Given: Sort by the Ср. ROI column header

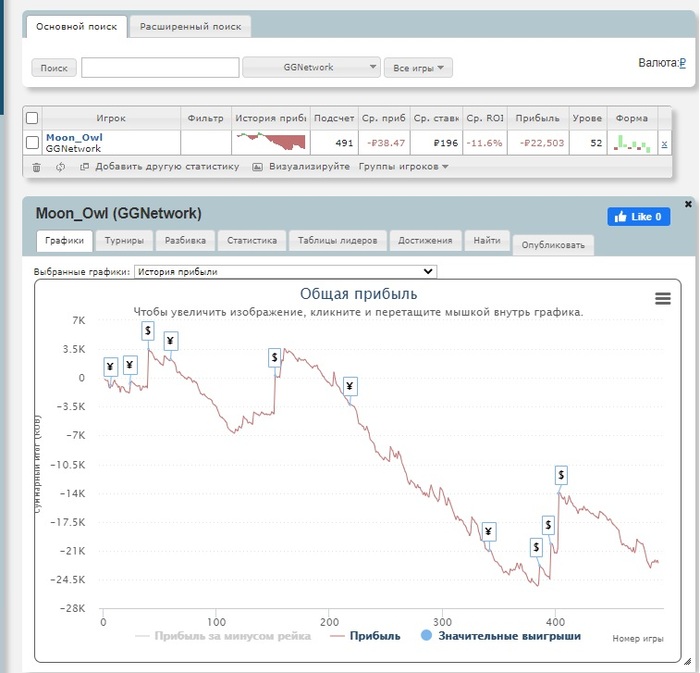Looking at the screenshot, I should pos(485,118).
